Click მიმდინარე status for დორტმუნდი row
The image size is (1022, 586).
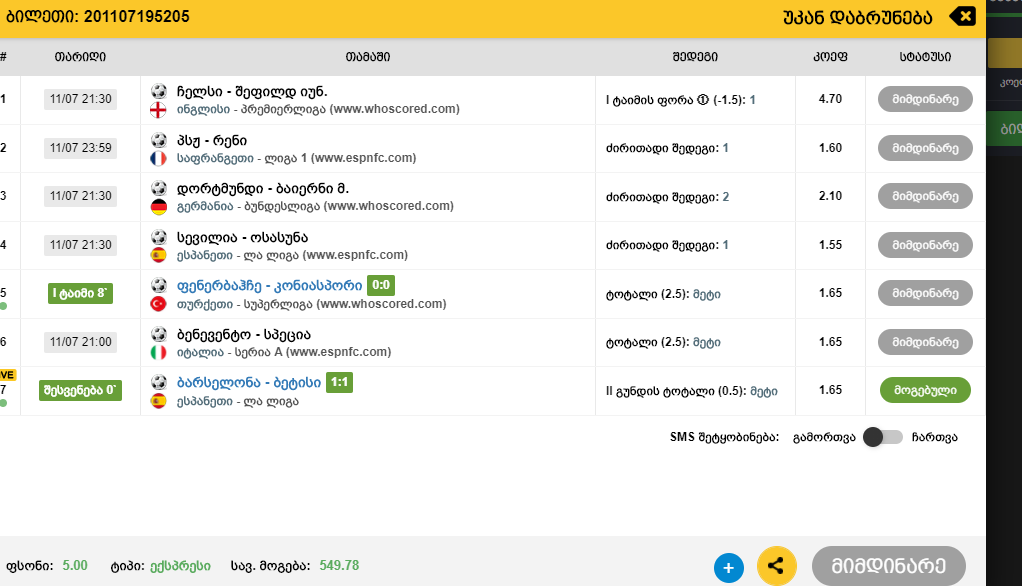[925, 196]
